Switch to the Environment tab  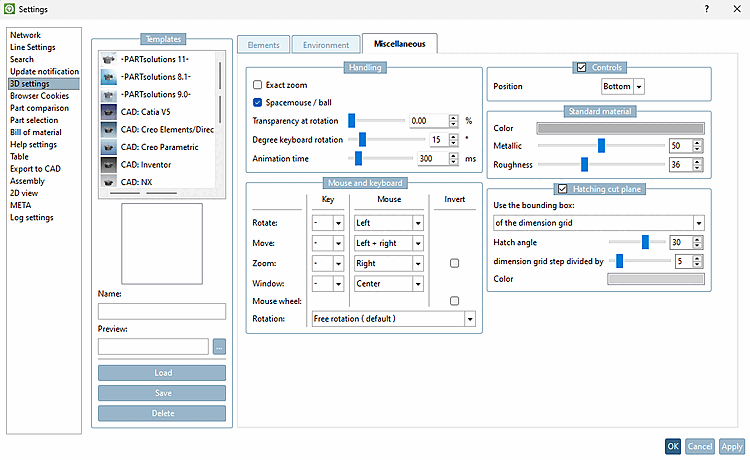click(x=326, y=45)
